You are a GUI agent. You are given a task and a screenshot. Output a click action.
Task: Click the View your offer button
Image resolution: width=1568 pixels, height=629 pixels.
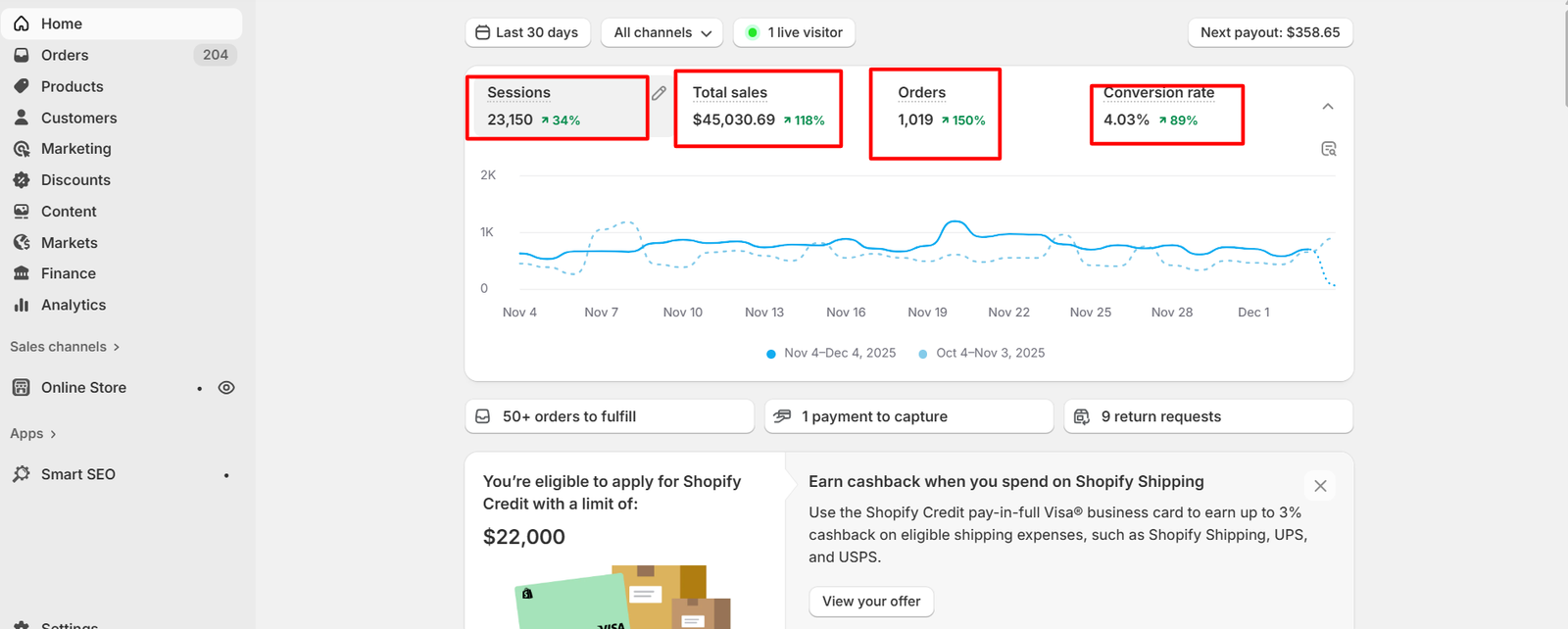(871, 602)
